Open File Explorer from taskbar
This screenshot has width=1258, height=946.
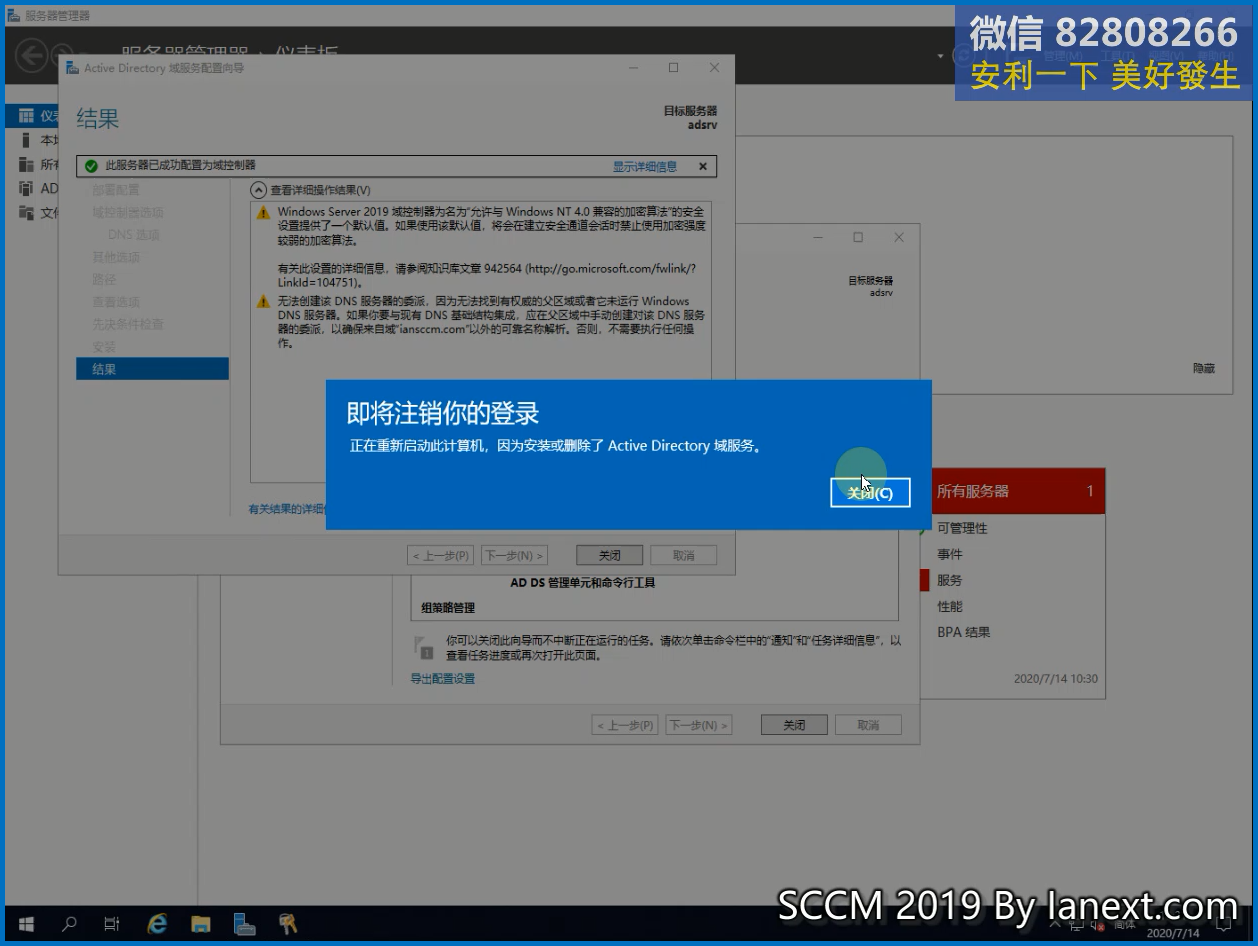click(201, 924)
